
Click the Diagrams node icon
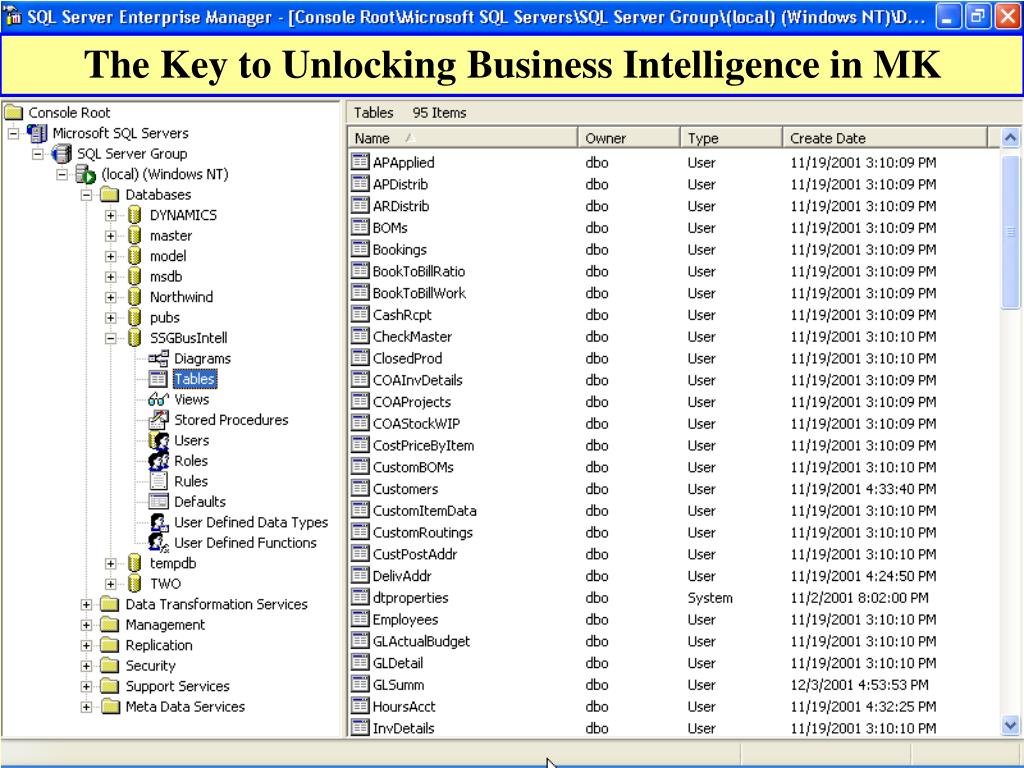[x=159, y=359]
